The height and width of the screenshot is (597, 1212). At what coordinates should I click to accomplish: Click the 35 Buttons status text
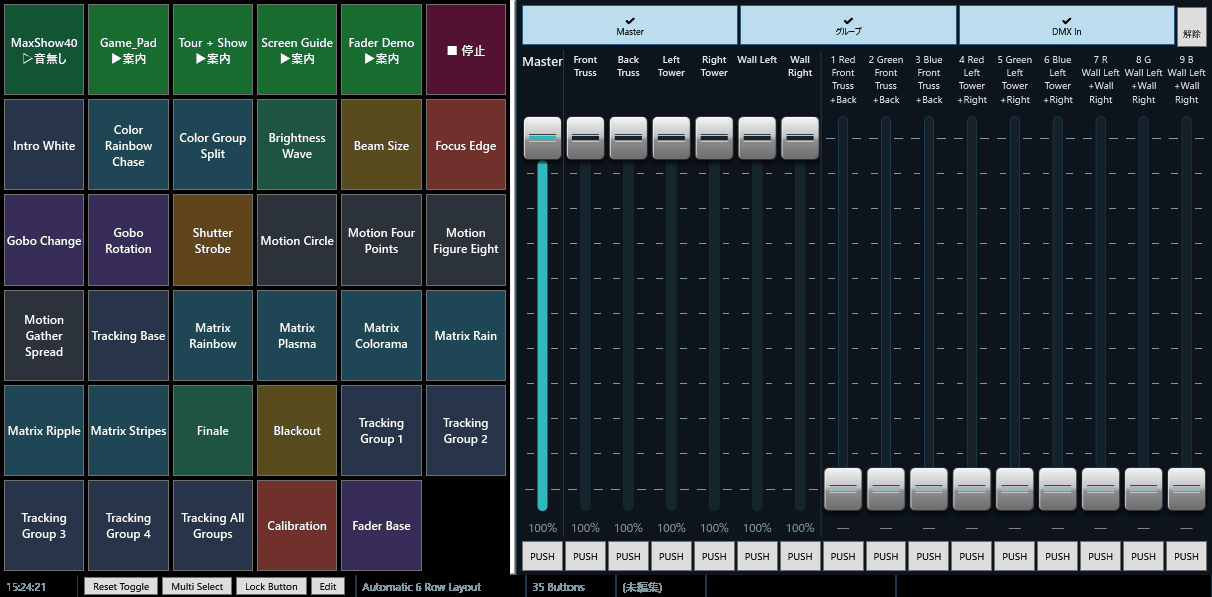[x=559, y=587]
